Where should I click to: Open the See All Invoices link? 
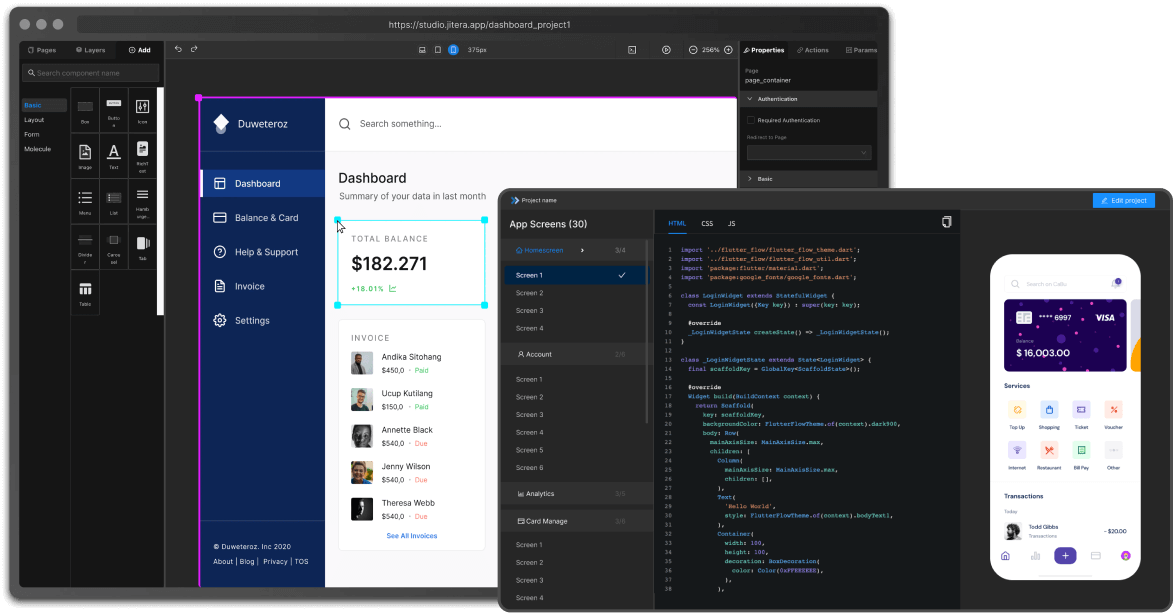411,536
